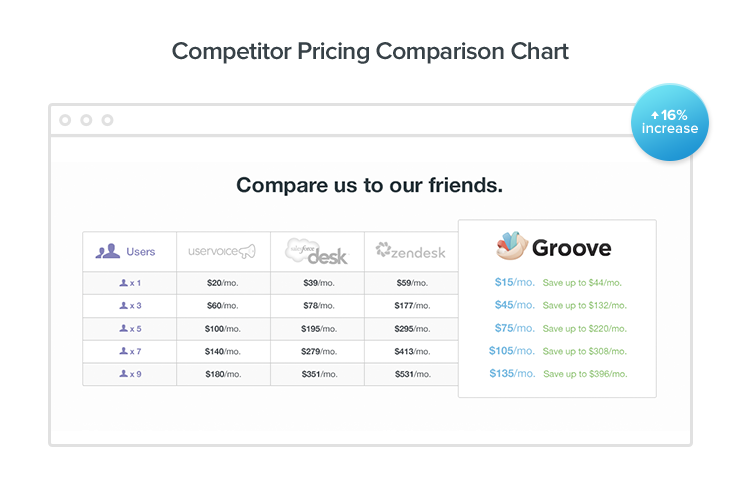The height and width of the screenshot is (494, 741).
Task: Click the third browser window dot
Action: pos(107,120)
